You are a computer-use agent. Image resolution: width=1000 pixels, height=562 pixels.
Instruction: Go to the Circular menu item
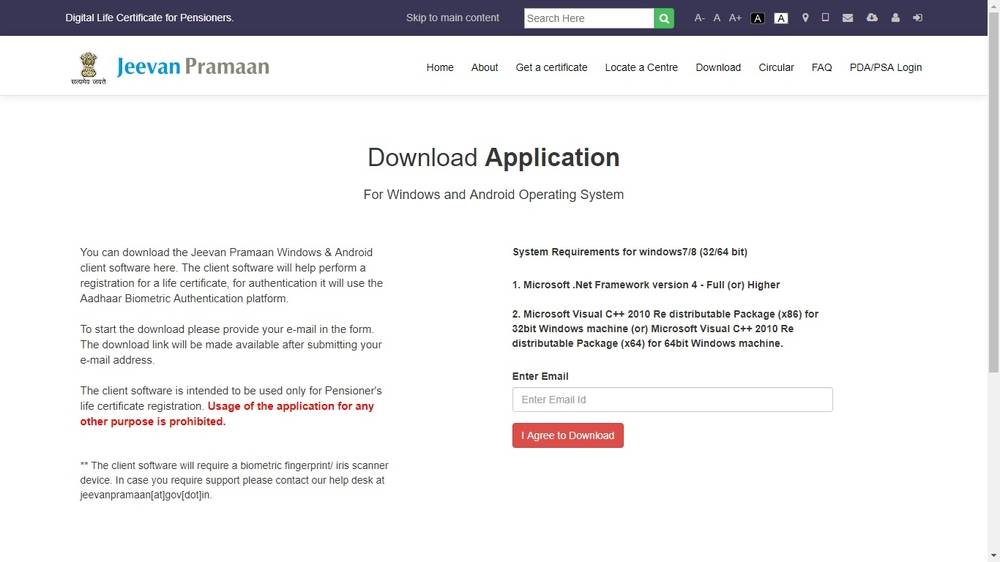tap(776, 67)
